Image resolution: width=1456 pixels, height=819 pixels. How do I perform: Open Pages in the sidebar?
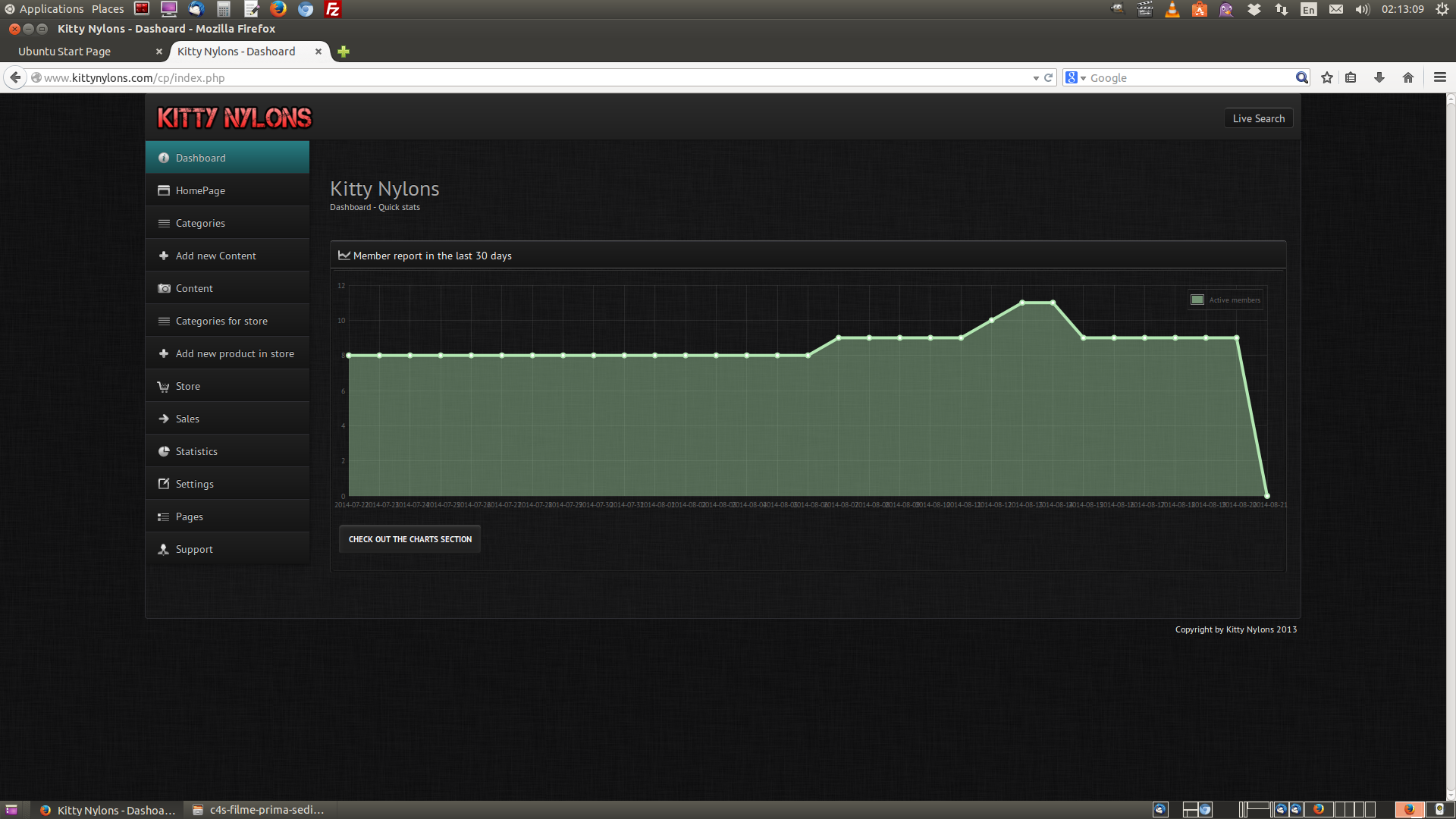(227, 516)
